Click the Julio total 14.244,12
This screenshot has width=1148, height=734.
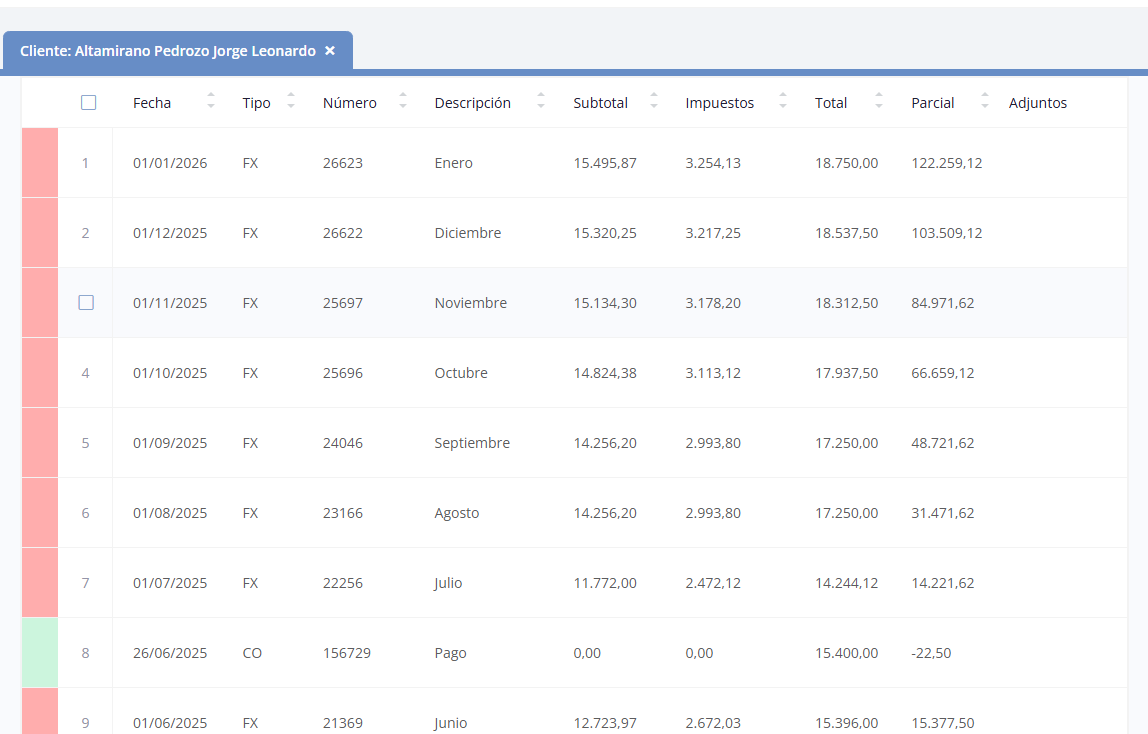coord(846,583)
